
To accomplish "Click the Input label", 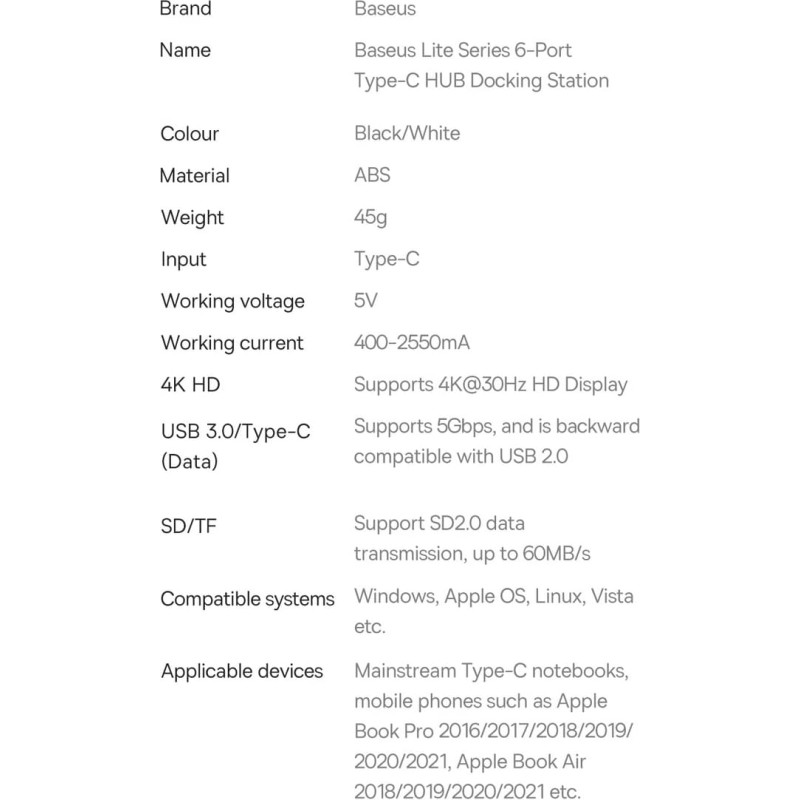I will pyautogui.click(x=184, y=260).
